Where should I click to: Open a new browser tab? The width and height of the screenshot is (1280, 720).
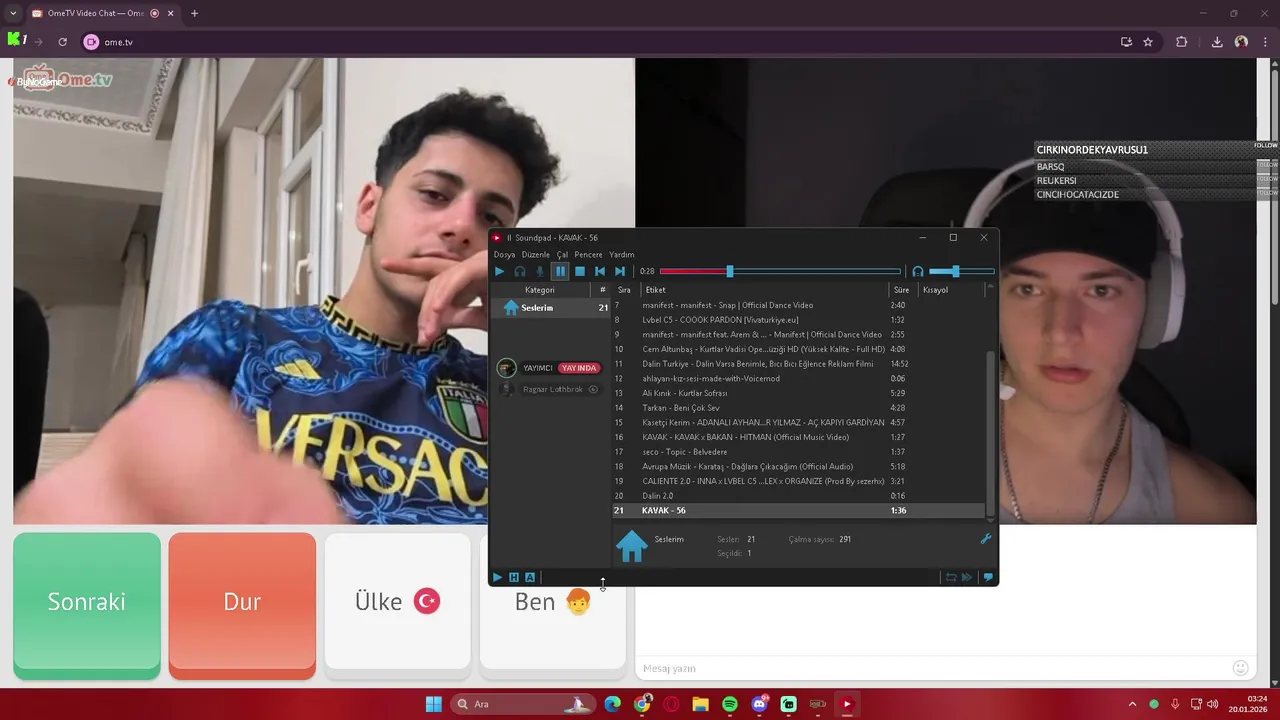point(194,13)
